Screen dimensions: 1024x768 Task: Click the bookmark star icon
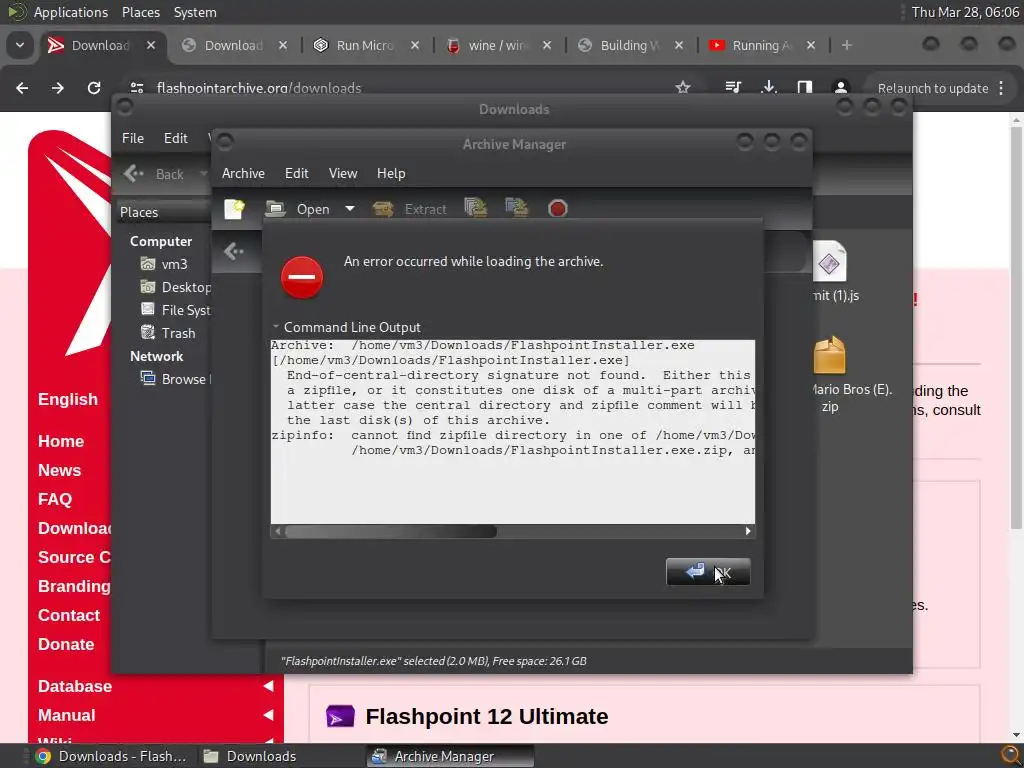click(x=683, y=88)
